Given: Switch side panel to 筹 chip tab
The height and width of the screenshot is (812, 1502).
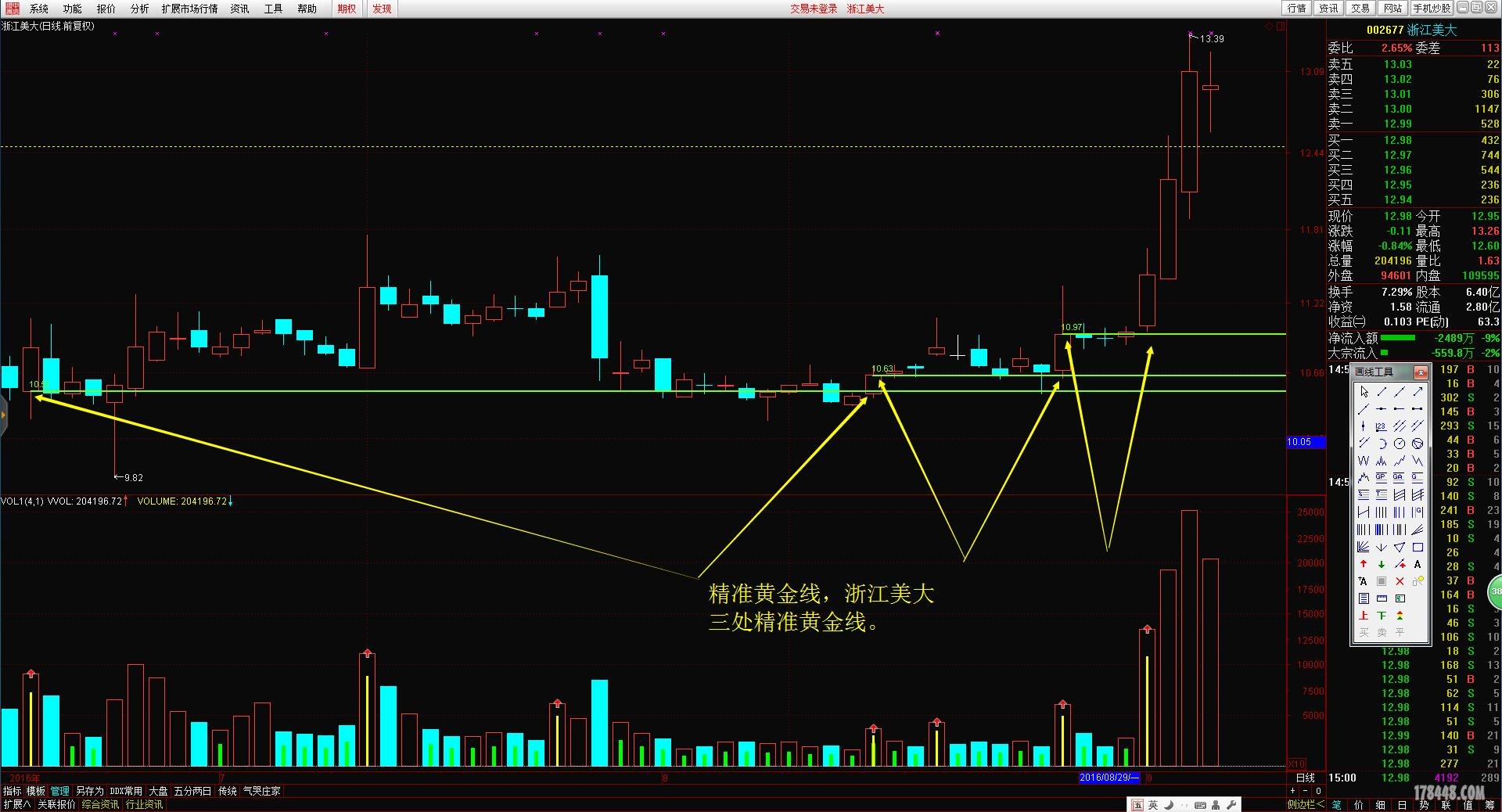Looking at the screenshot, I should click(1489, 804).
